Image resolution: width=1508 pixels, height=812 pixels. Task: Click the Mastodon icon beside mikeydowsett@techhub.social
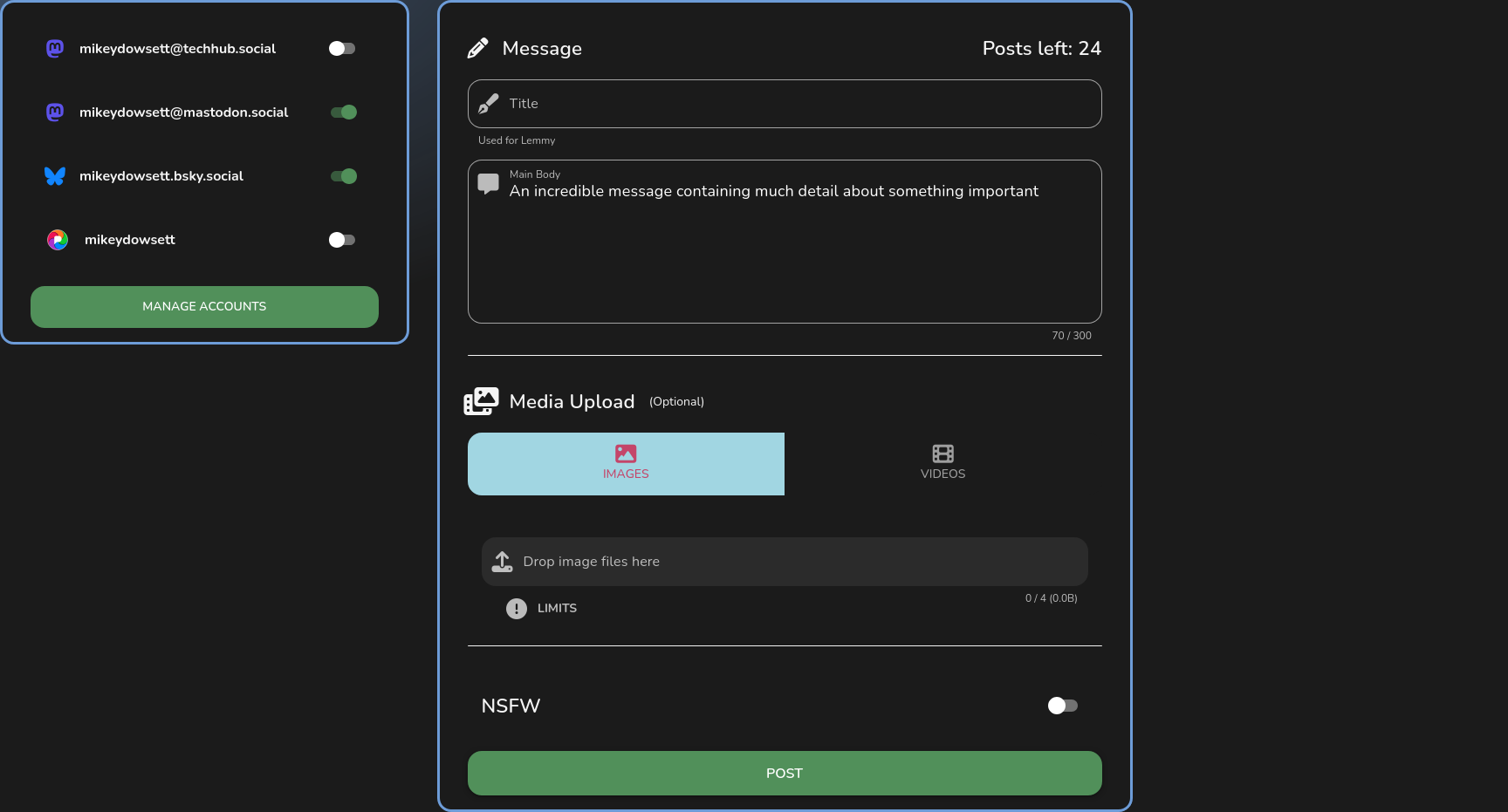[x=55, y=49]
